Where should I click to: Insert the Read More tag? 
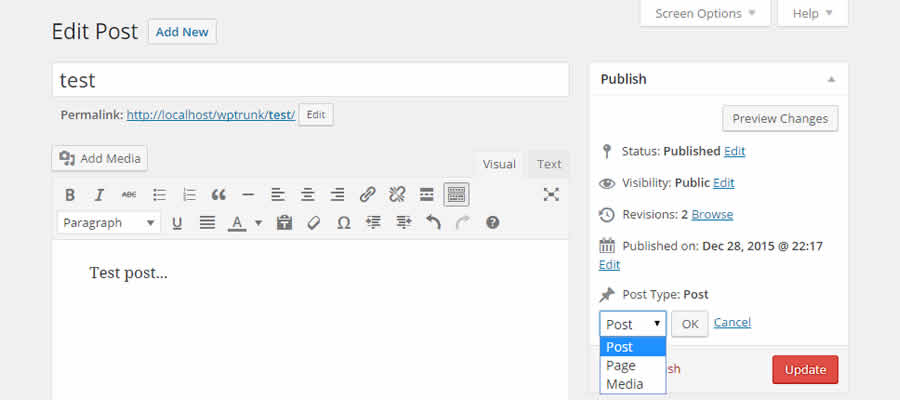pos(426,194)
